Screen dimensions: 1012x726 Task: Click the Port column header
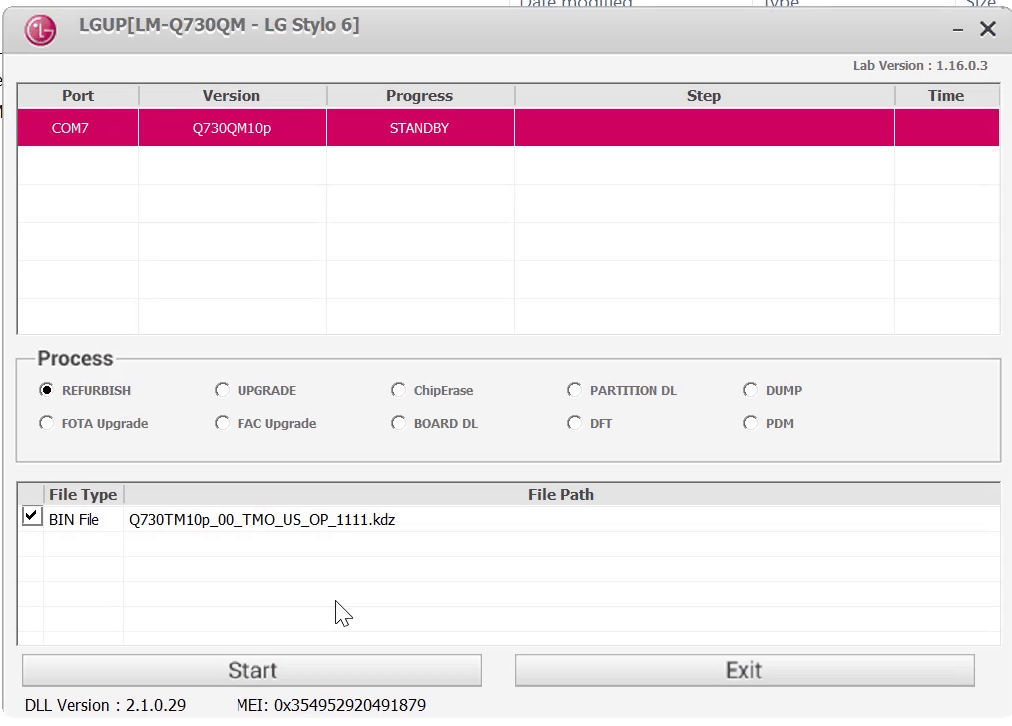tap(77, 95)
